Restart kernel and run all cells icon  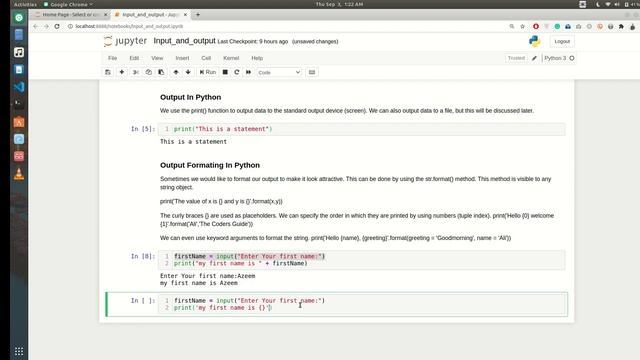click(x=249, y=72)
